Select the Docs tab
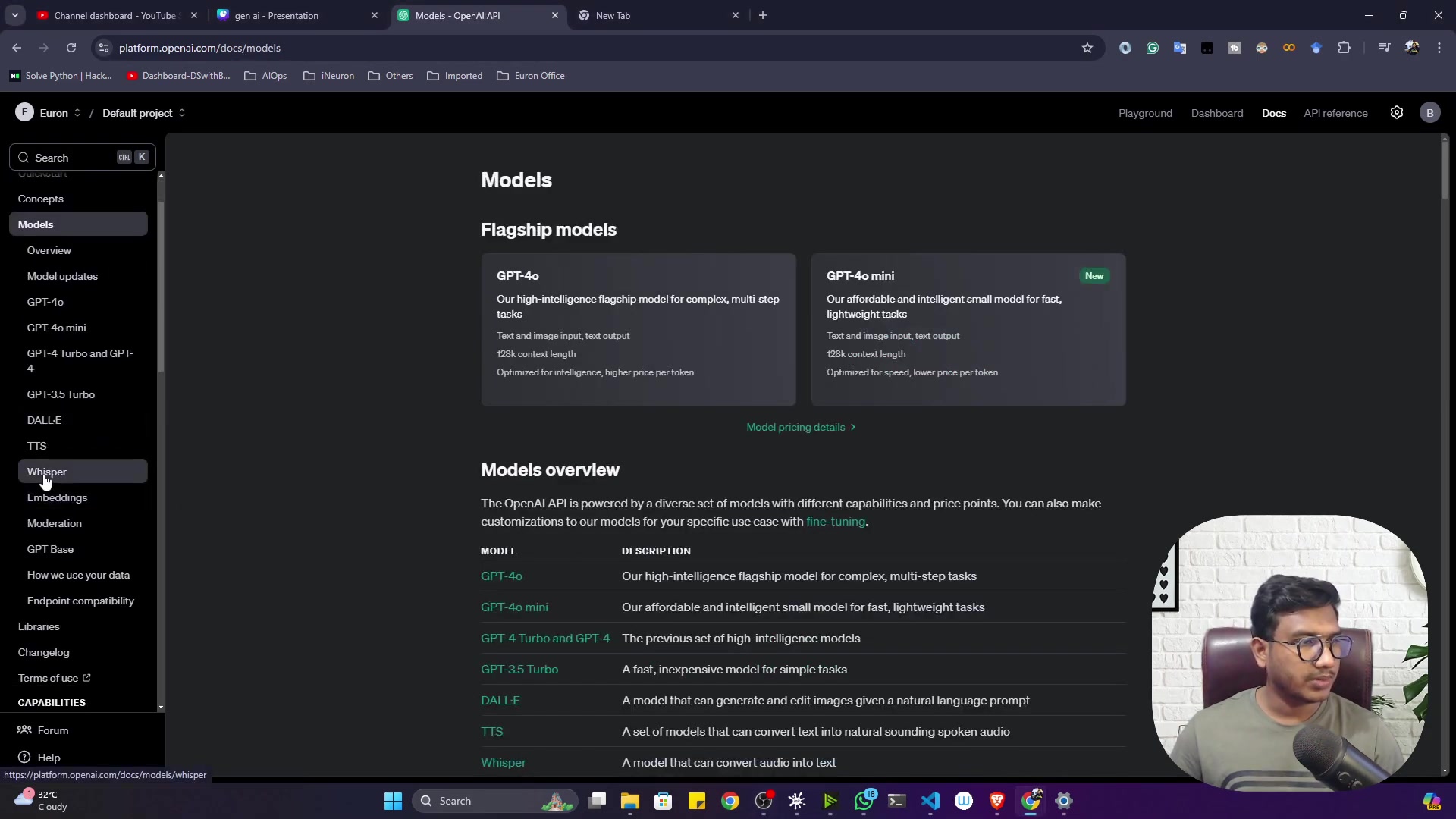The height and width of the screenshot is (819, 1456). 1273,113
